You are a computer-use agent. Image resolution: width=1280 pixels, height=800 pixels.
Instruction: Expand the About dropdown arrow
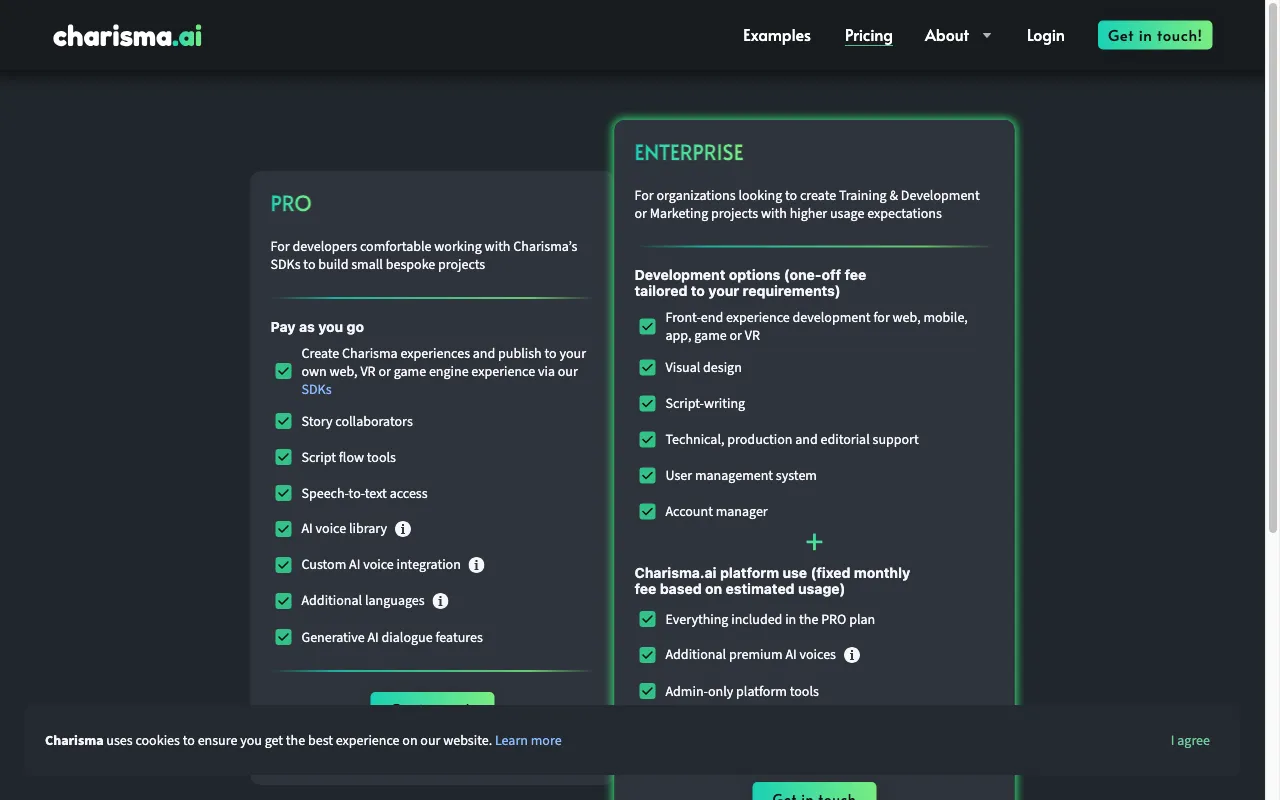[x=987, y=36]
